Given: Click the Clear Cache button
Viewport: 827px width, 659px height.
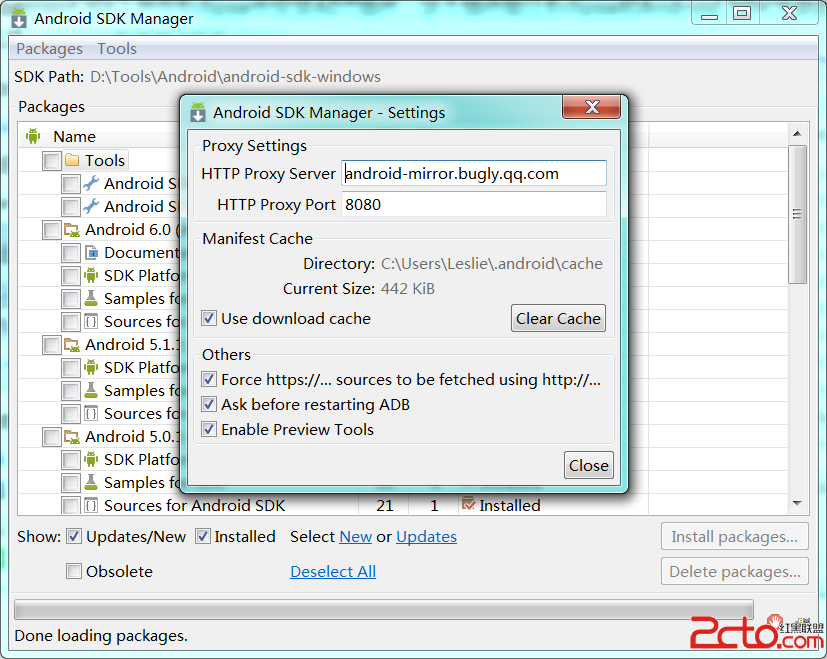Looking at the screenshot, I should pyautogui.click(x=558, y=318).
